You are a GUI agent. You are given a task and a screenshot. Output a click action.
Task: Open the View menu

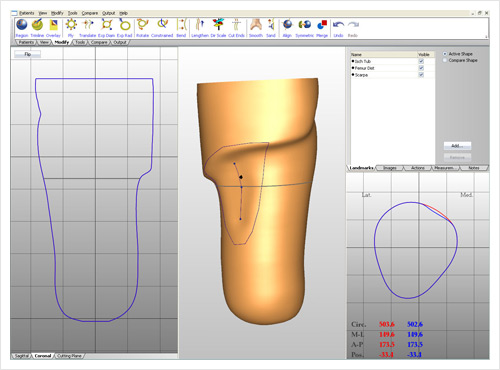[43, 13]
